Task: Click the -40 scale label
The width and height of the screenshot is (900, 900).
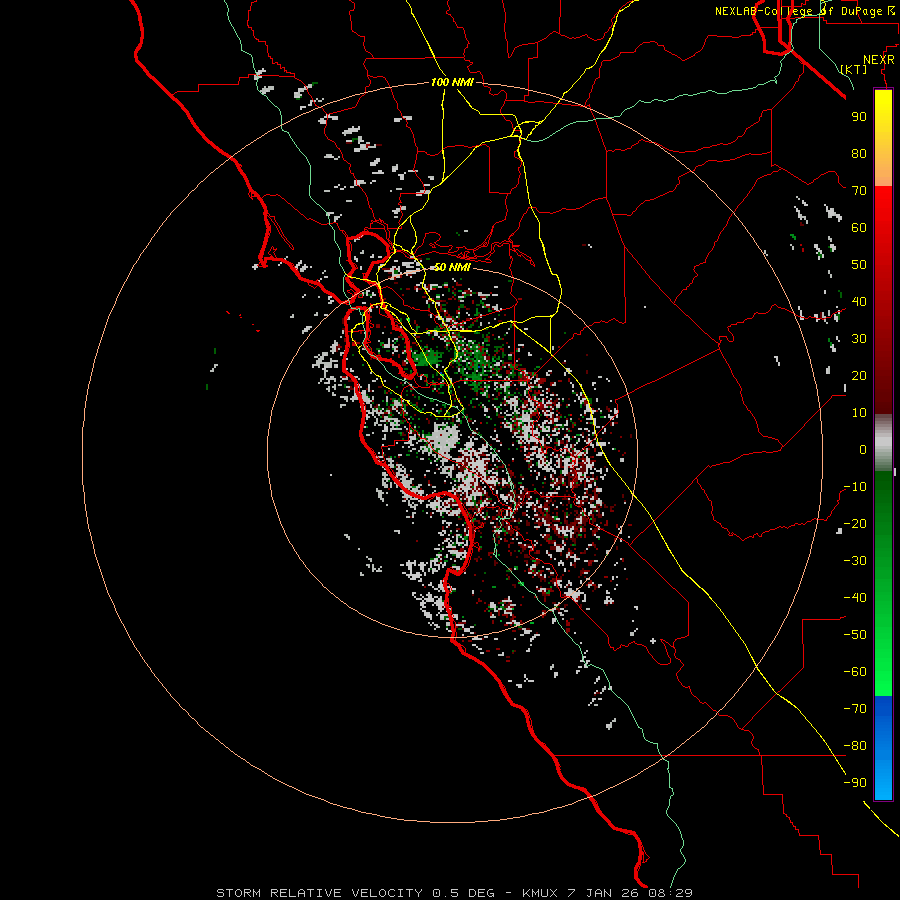Action: click(855, 598)
